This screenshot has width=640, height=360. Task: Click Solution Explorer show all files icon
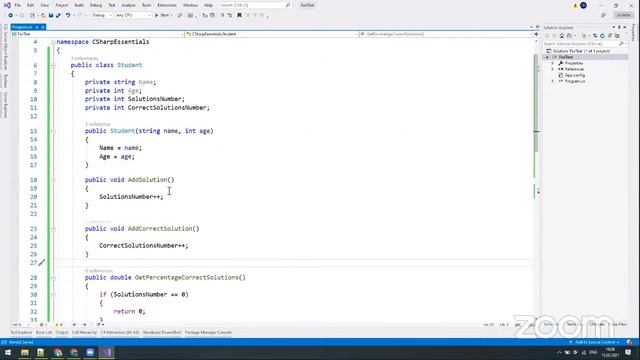[x=617, y=36]
